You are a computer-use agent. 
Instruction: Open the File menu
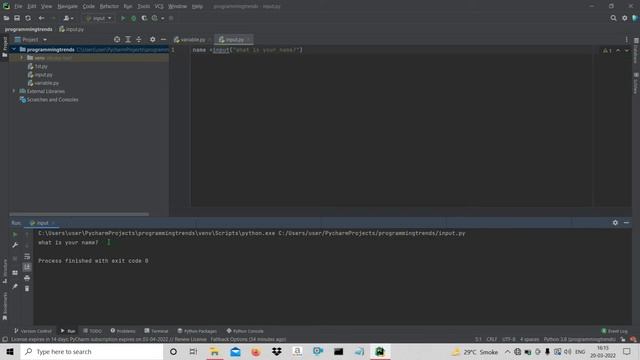18,7
